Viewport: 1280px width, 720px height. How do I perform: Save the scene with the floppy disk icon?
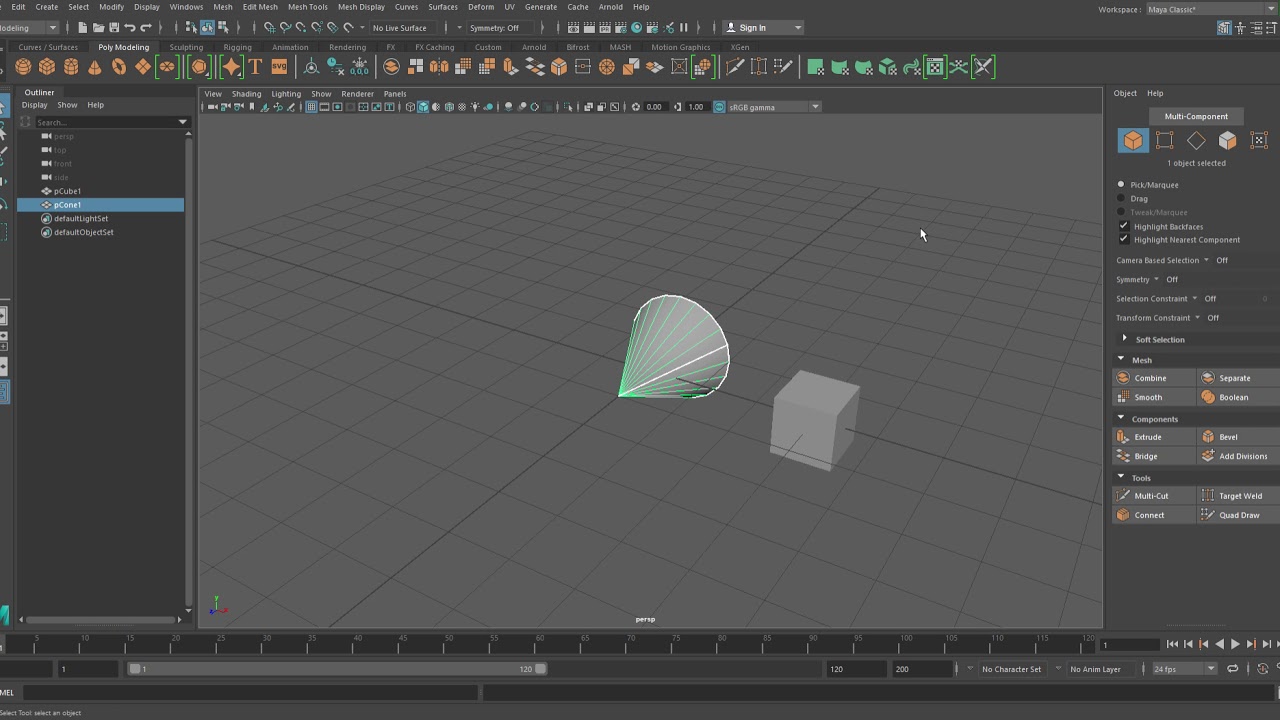pyautogui.click(x=114, y=27)
